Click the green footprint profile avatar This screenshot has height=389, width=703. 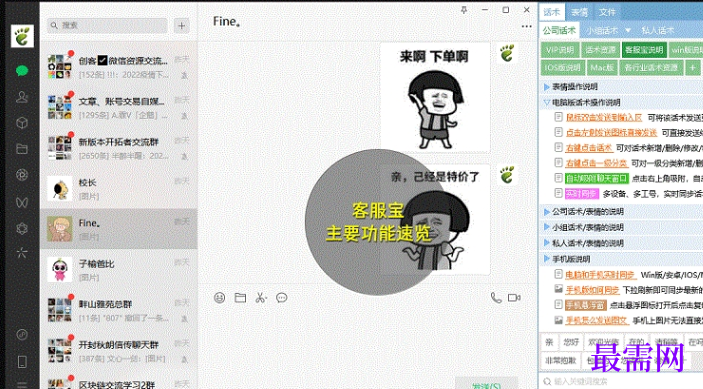(22, 36)
